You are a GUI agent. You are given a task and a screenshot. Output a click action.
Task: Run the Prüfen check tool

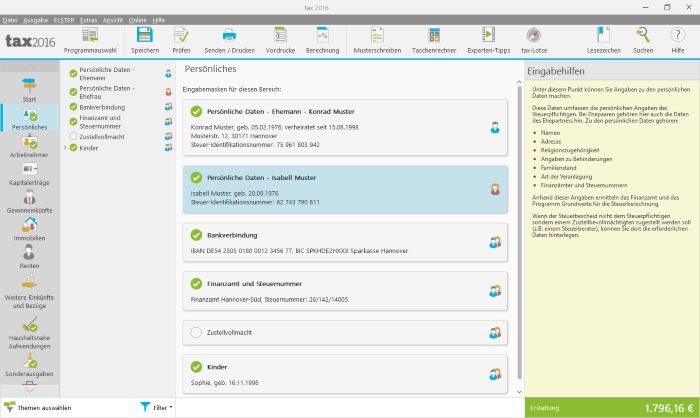(x=181, y=41)
